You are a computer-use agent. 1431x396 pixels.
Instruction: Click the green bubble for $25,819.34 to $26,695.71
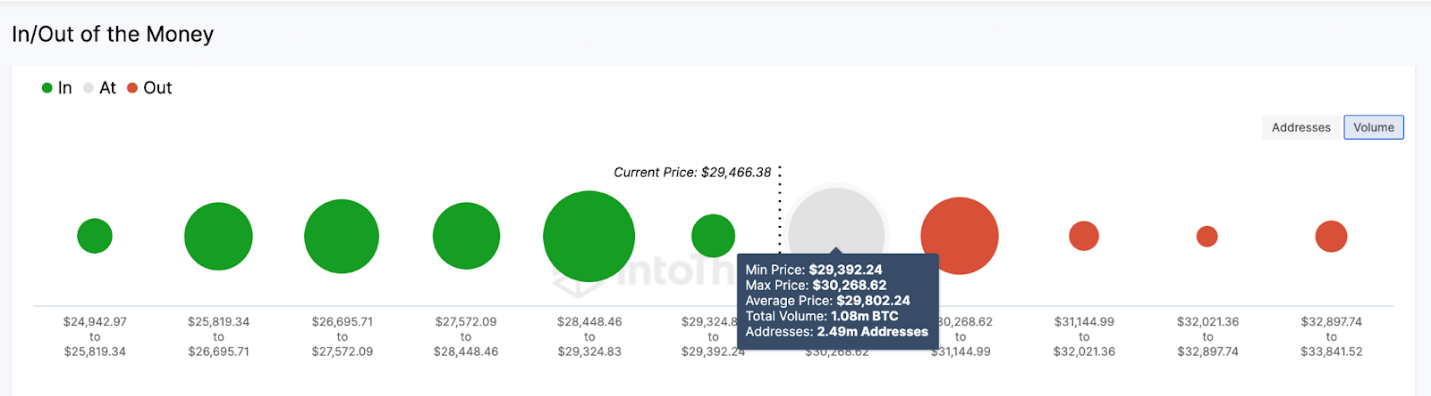click(x=218, y=237)
